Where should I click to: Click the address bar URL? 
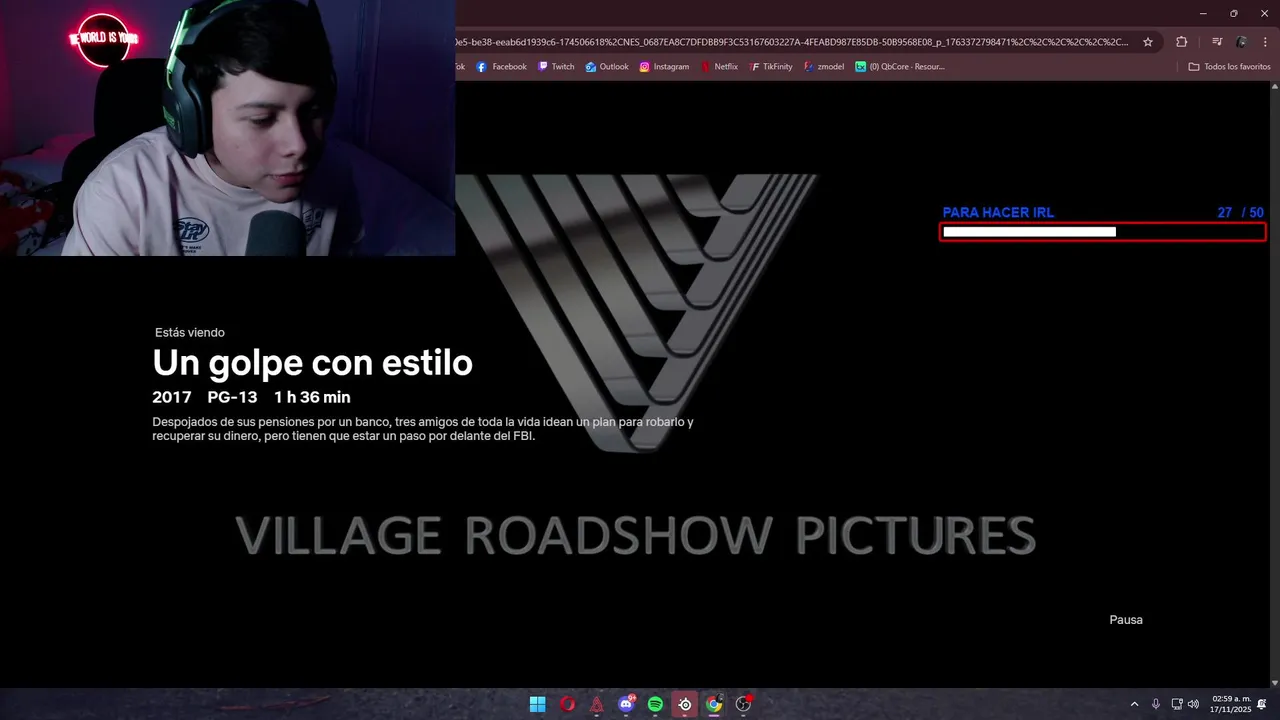coord(792,42)
